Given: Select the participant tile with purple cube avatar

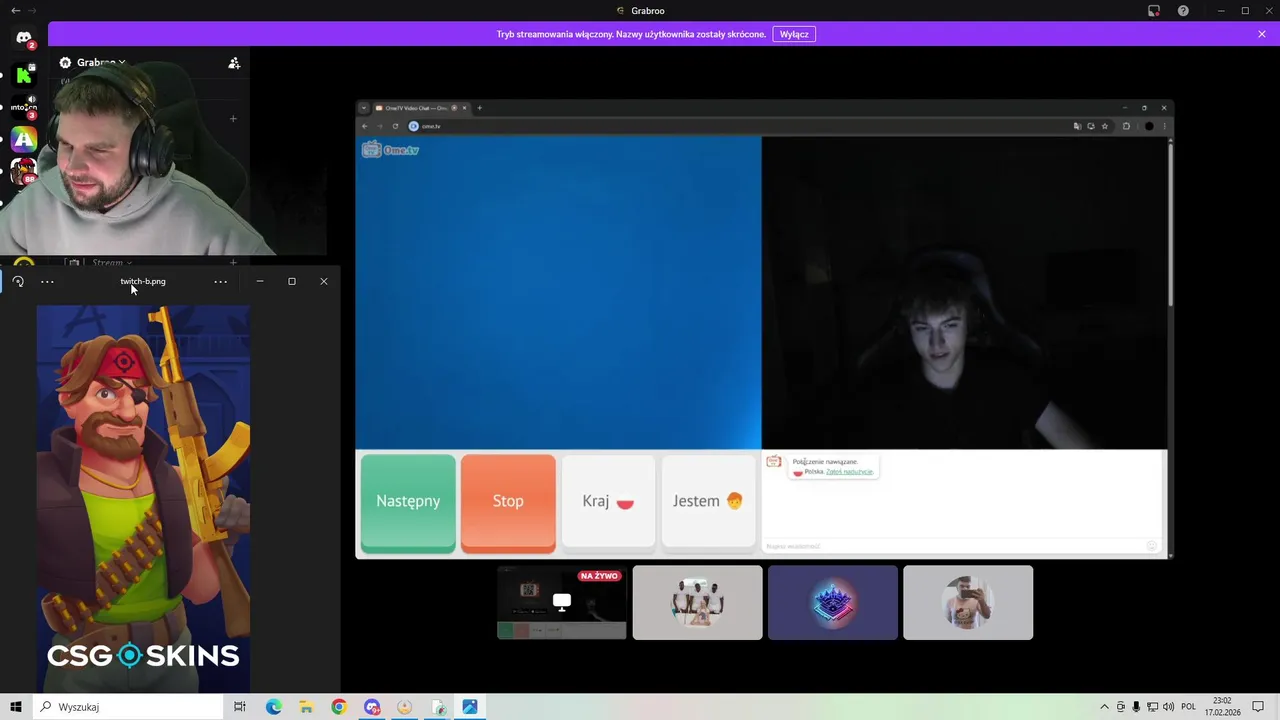Looking at the screenshot, I should point(833,602).
